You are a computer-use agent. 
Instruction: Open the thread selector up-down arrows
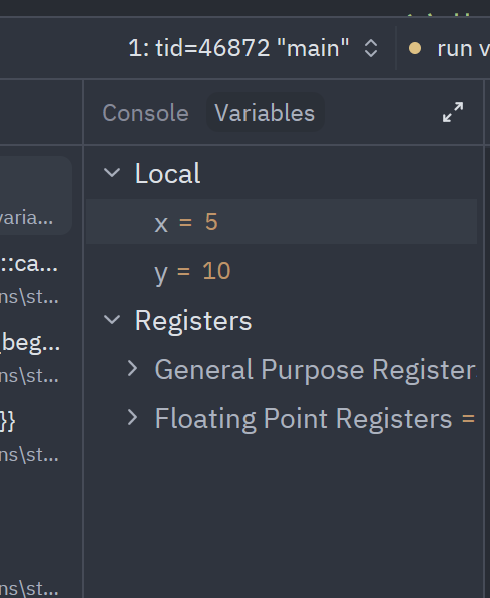[371, 48]
